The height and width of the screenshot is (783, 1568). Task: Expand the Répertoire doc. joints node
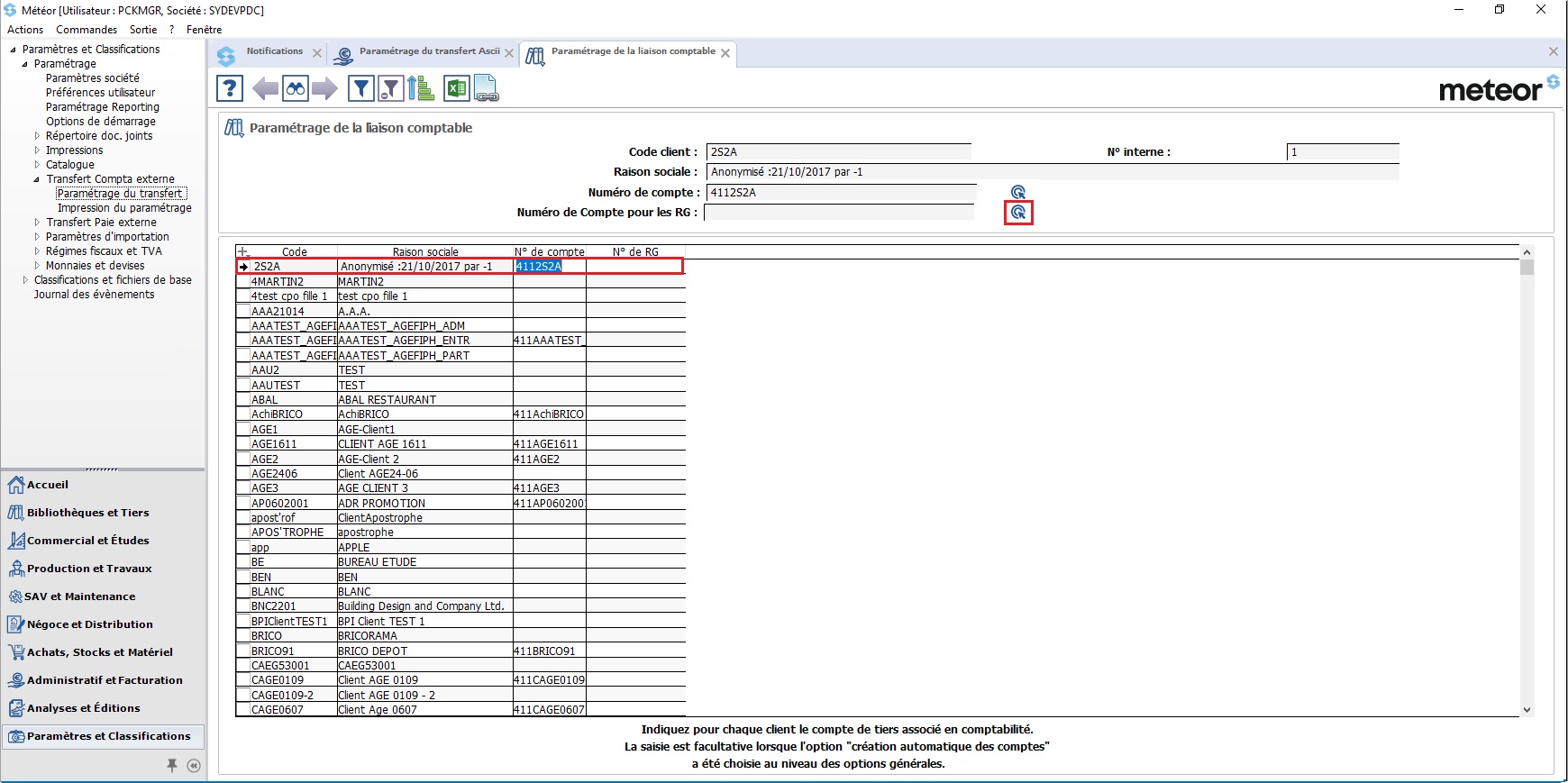pyautogui.click(x=37, y=136)
